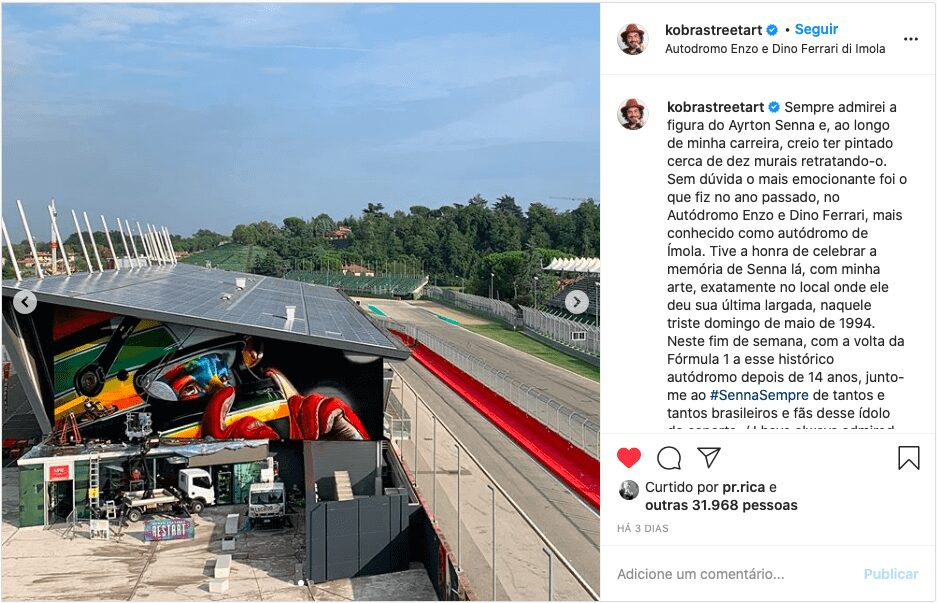This screenshot has height=603, width=937.
Task: Click the Publicar comment button
Action: (x=890, y=574)
